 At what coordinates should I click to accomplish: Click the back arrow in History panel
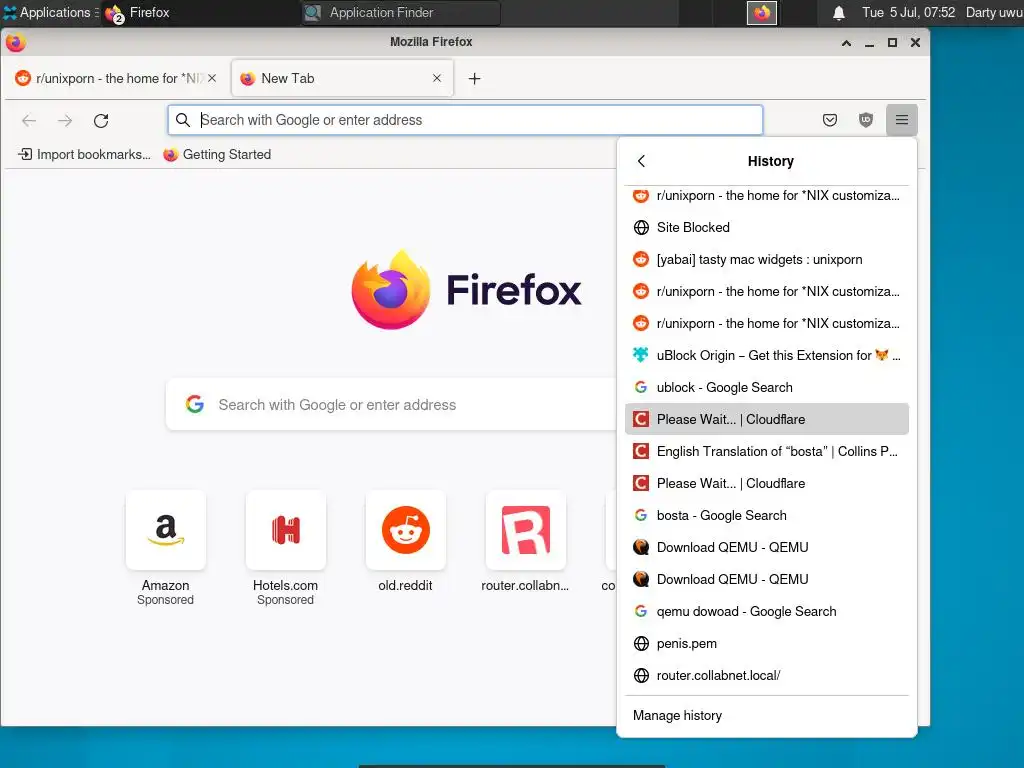click(641, 161)
